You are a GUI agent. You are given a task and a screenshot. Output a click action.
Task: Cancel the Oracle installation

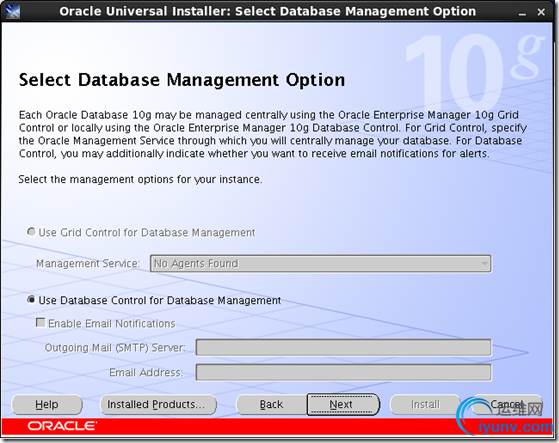coord(507,405)
